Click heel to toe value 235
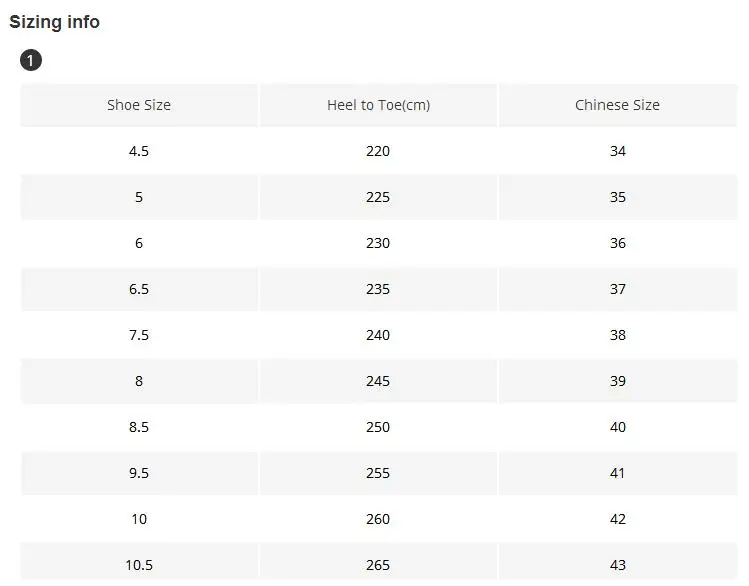 tap(378, 289)
